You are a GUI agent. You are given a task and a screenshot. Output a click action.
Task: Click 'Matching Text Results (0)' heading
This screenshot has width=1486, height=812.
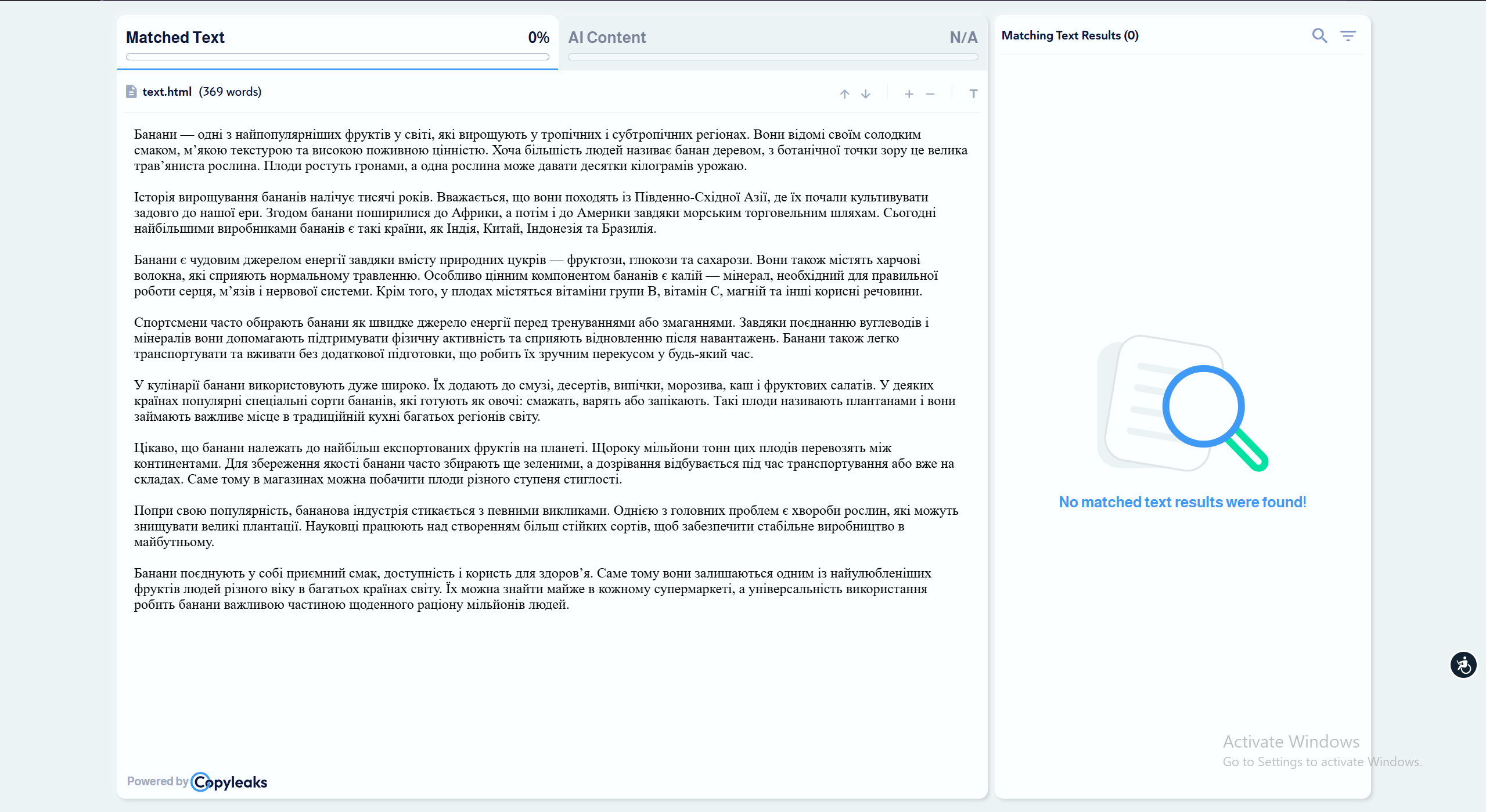click(x=1070, y=35)
